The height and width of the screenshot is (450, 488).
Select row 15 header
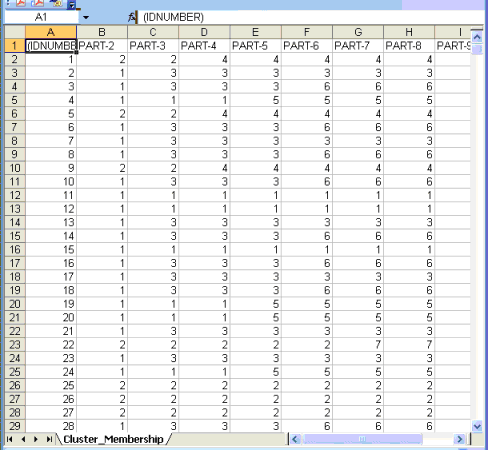click(x=15, y=236)
